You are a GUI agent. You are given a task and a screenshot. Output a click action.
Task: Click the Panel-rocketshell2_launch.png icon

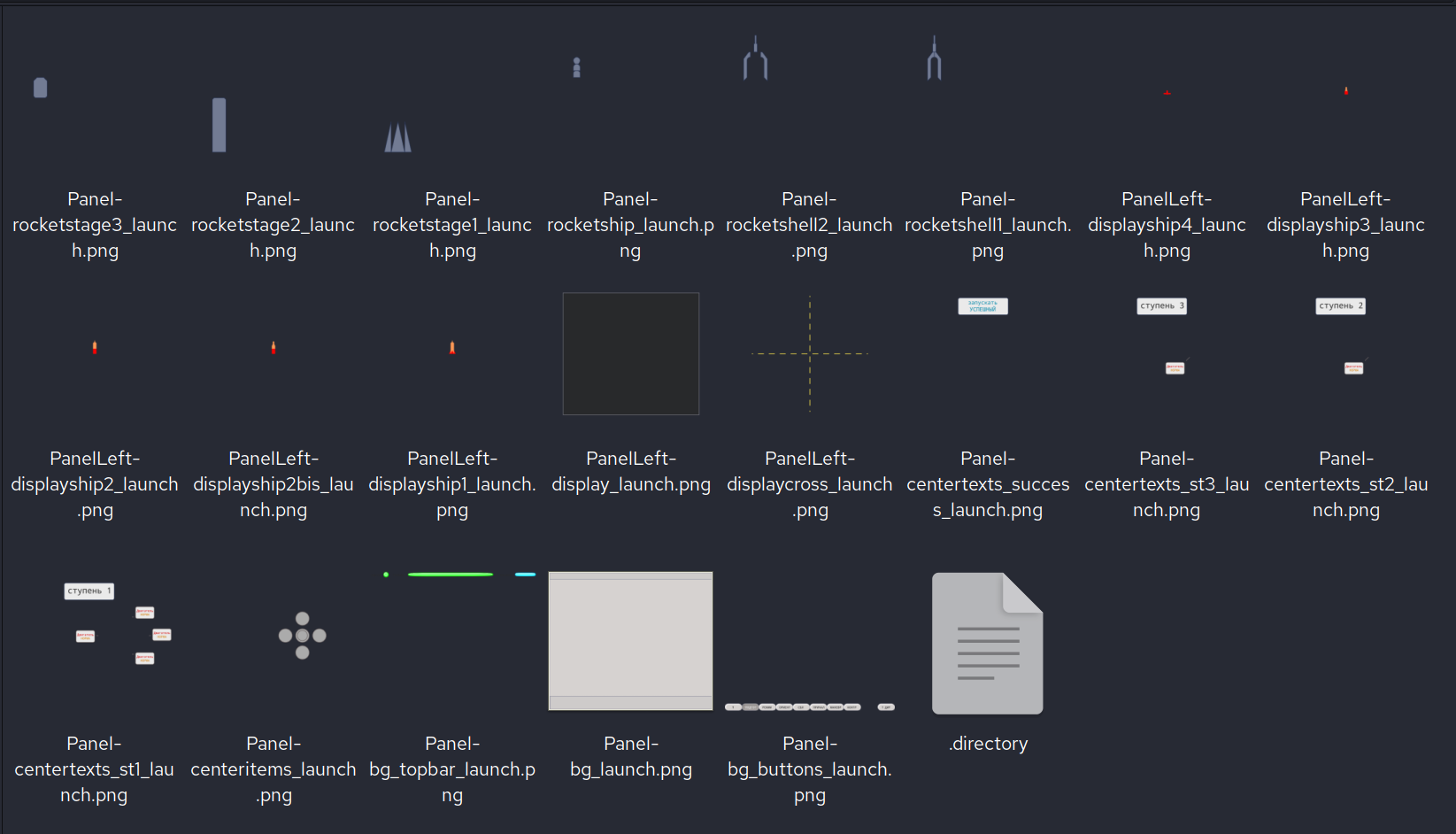click(755, 60)
